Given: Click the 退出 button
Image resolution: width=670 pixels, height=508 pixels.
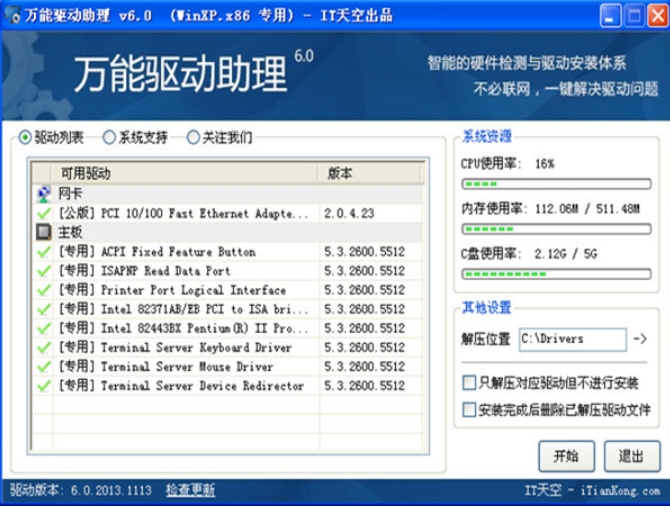Looking at the screenshot, I should [x=632, y=456].
